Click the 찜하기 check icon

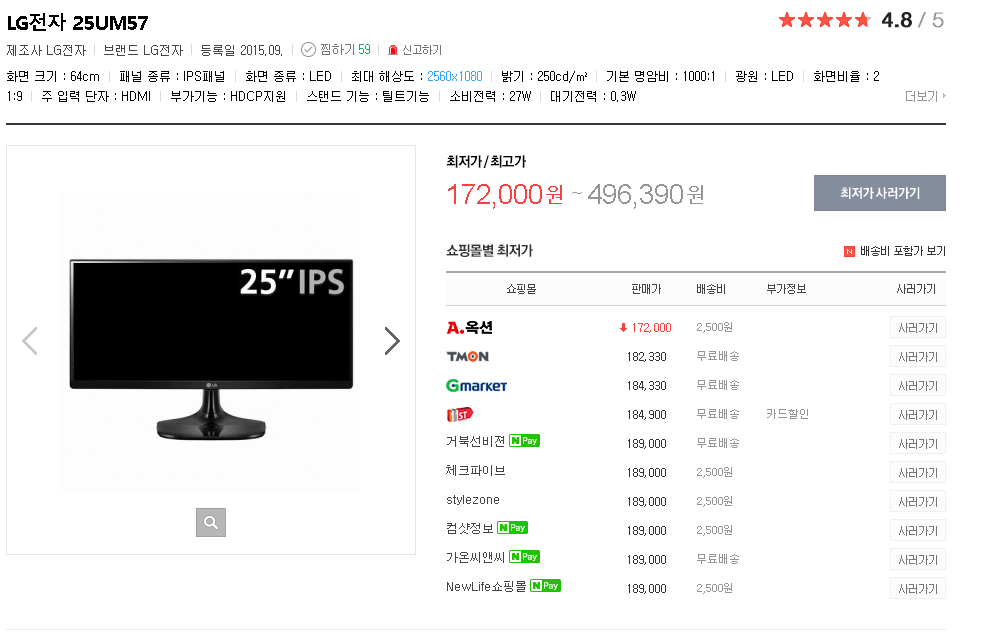(308, 49)
